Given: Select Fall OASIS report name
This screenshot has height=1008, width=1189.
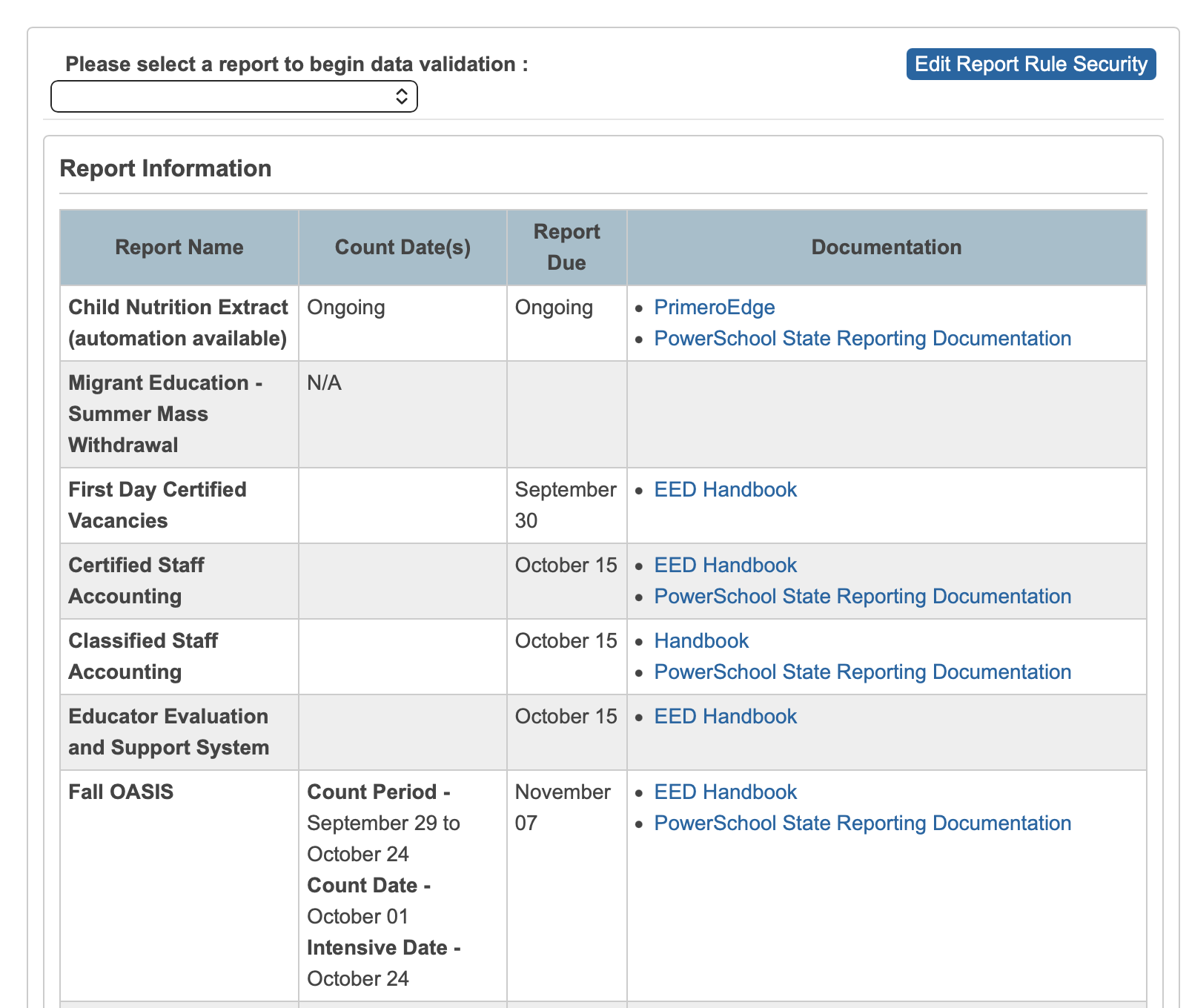Looking at the screenshot, I should click(x=121, y=792).
